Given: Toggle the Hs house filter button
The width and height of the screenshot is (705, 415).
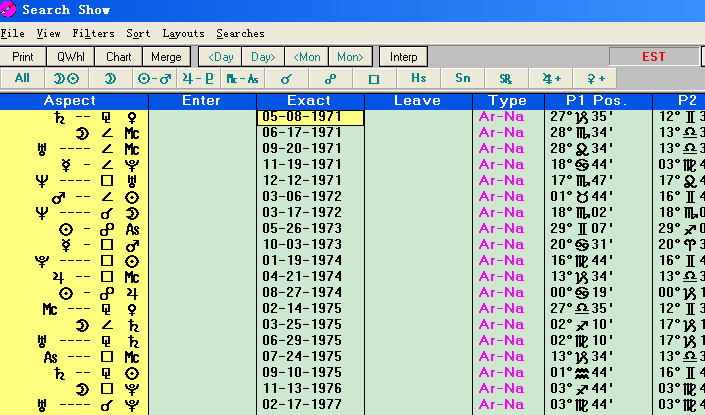Looking at the screenshot, I should (418, 78).
